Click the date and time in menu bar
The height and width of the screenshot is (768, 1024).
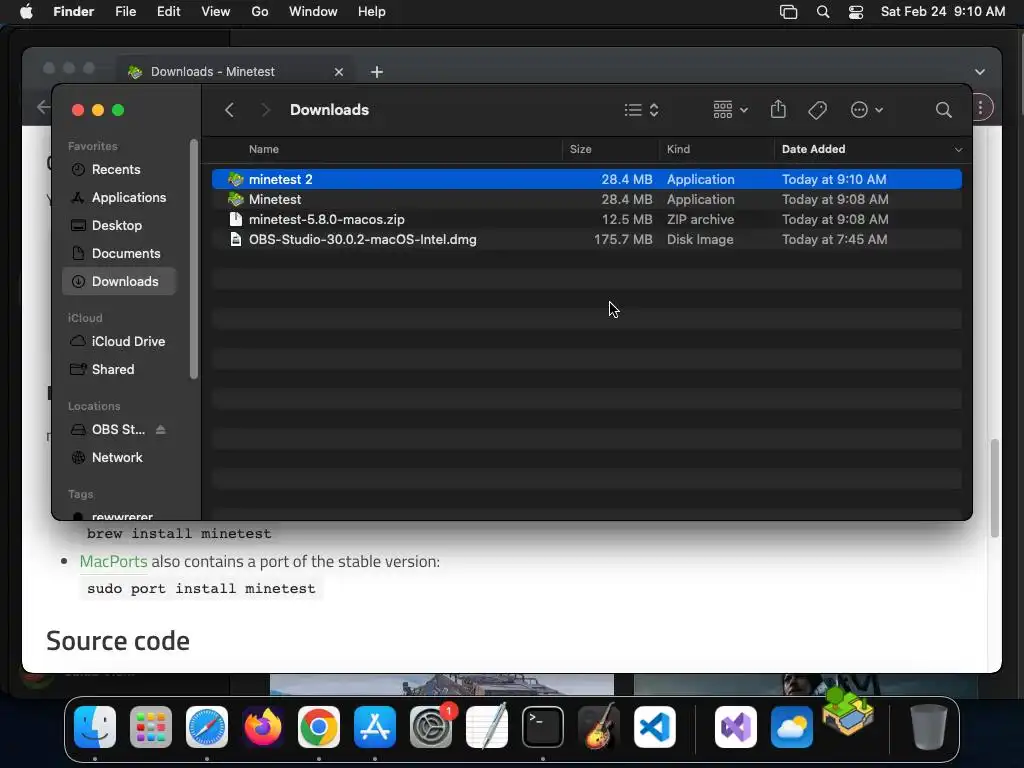tap(943, 12)
